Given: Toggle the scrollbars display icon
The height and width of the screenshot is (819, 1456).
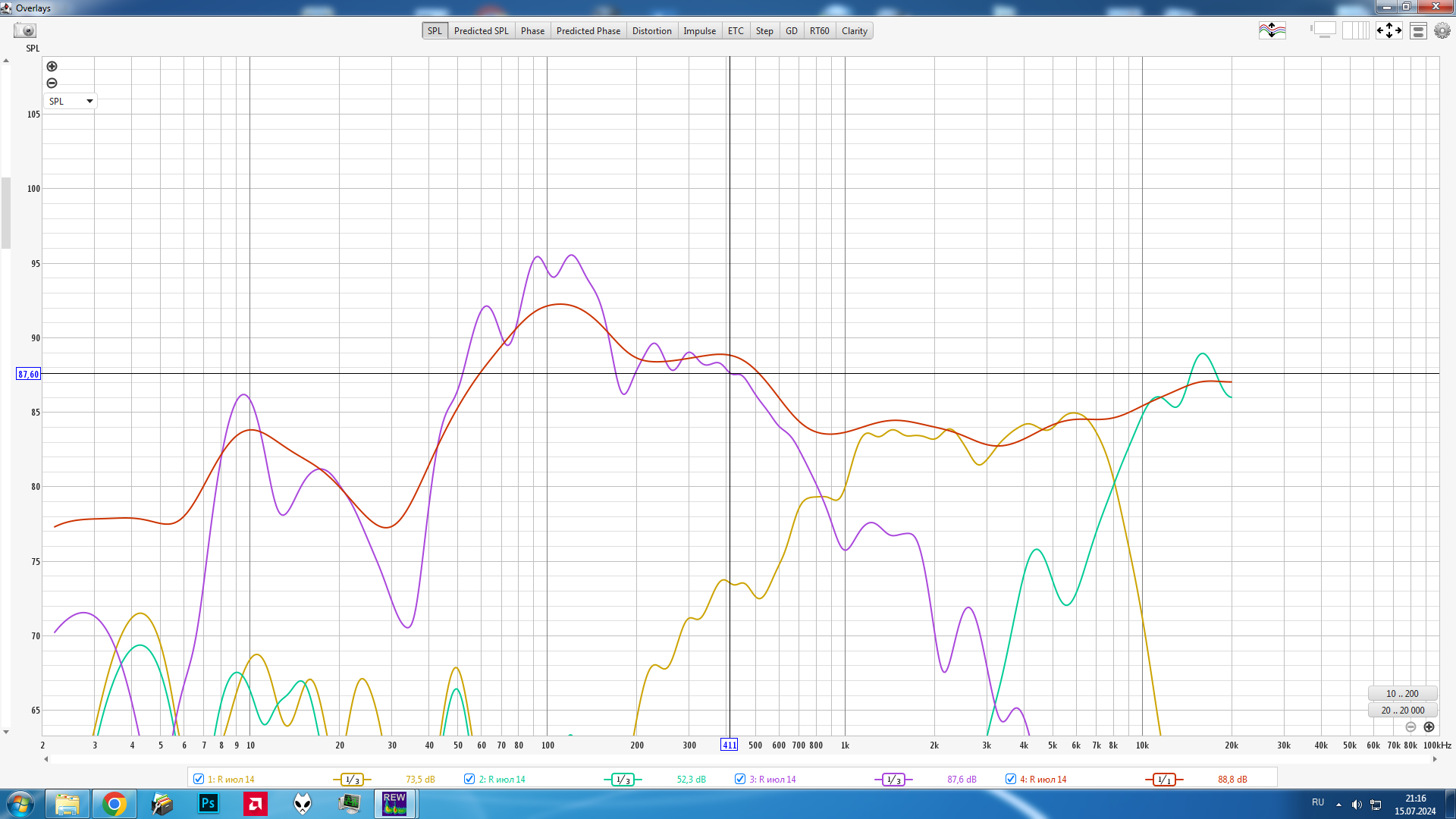Looking at the screenshot, I should (1324, 31).
